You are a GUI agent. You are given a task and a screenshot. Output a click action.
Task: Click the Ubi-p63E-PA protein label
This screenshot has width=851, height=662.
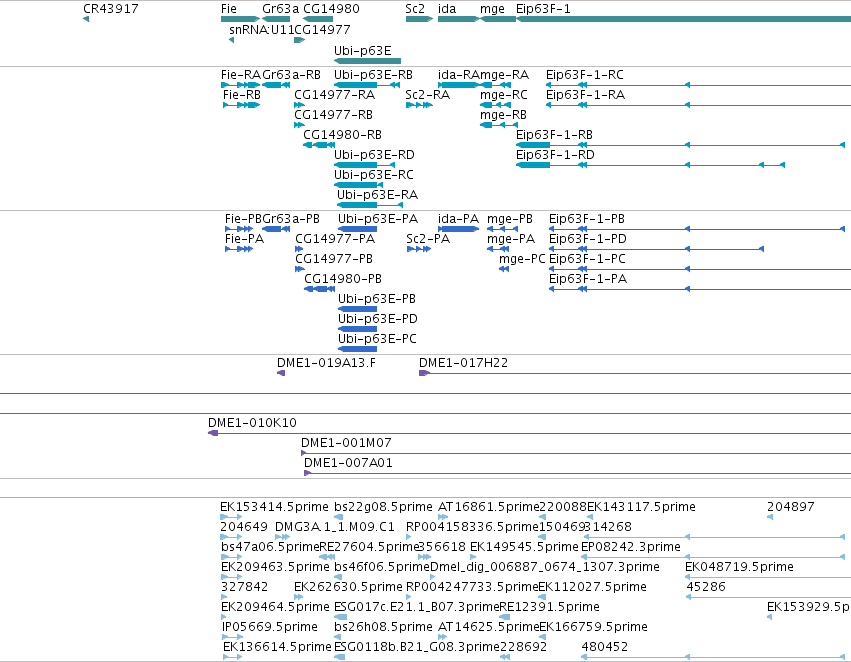(378, 219)
